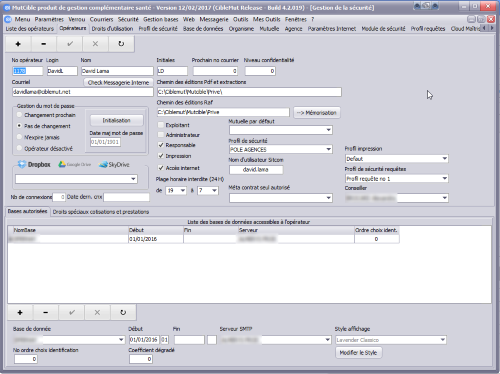Select 'Opérateur désactivé' radio button
500x374 pixels.
click(19, 148)
